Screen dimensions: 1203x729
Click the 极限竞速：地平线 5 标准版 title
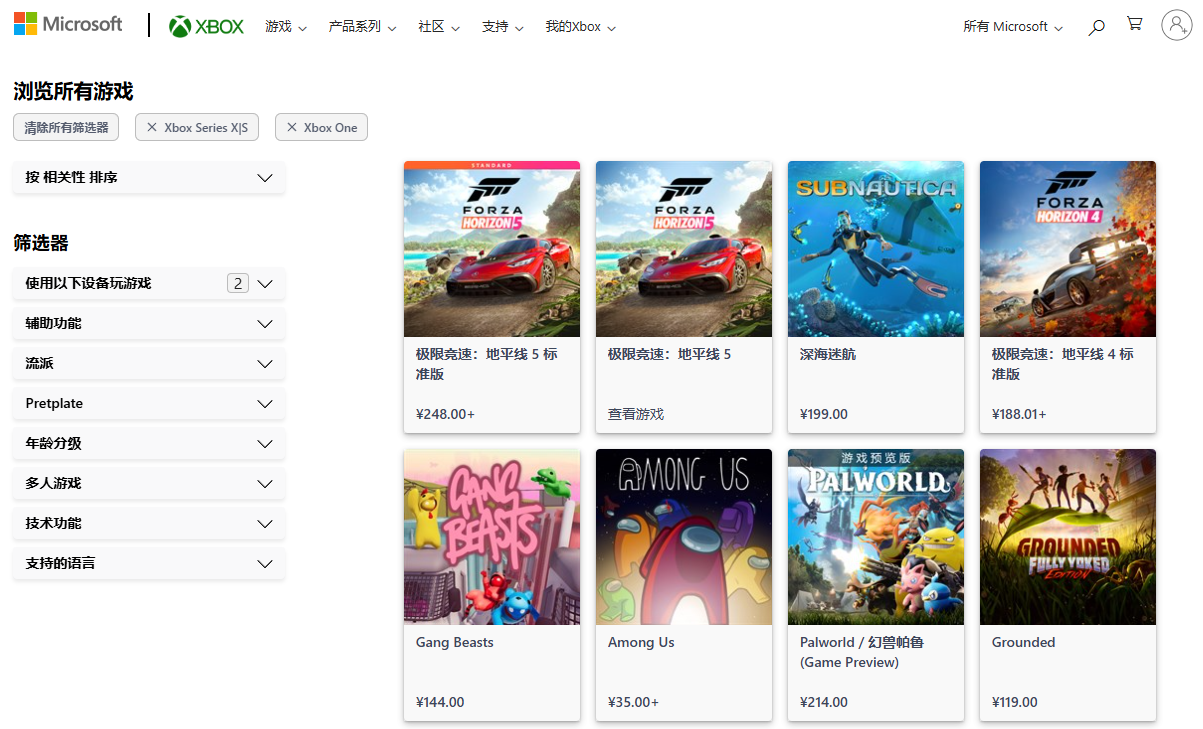point(487,364)
